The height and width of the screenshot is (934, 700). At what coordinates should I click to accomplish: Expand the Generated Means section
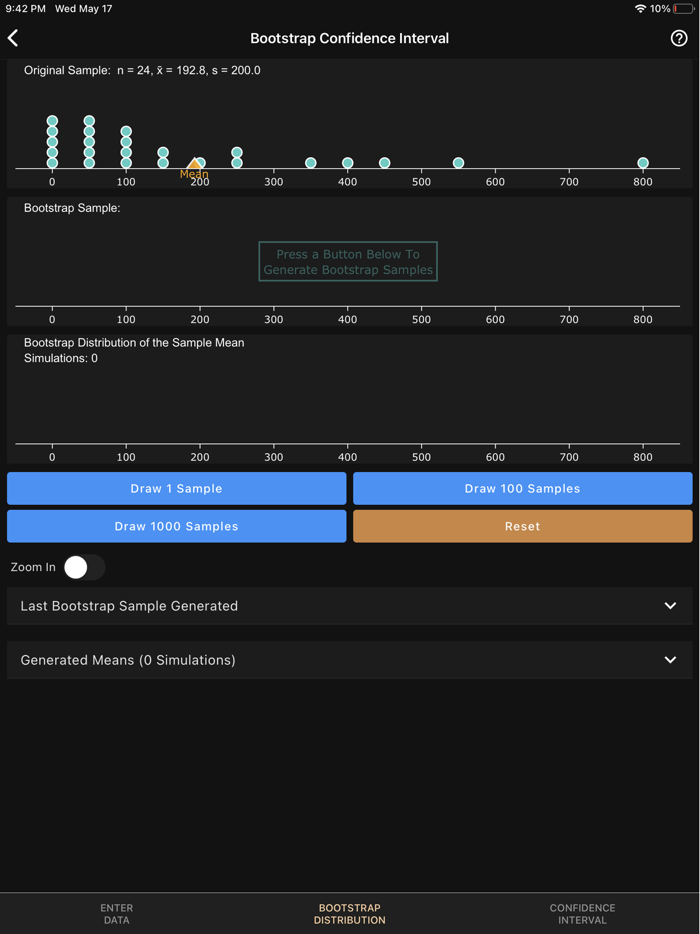coord(349,660)
